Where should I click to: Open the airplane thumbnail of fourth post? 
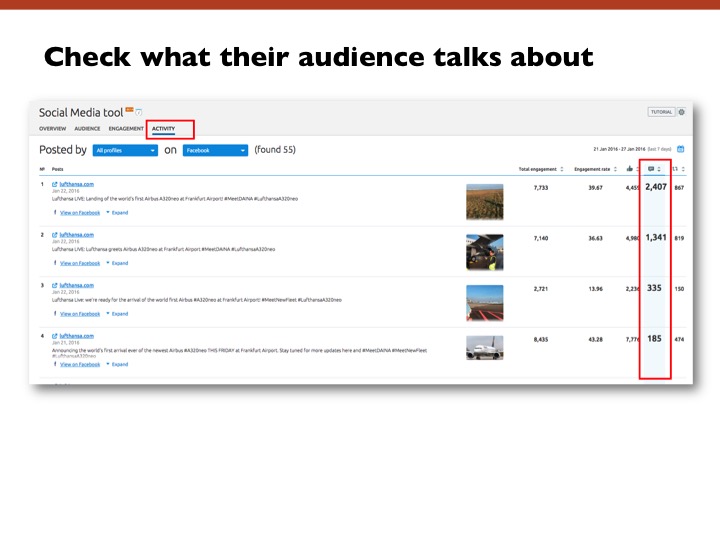(484, 348)
